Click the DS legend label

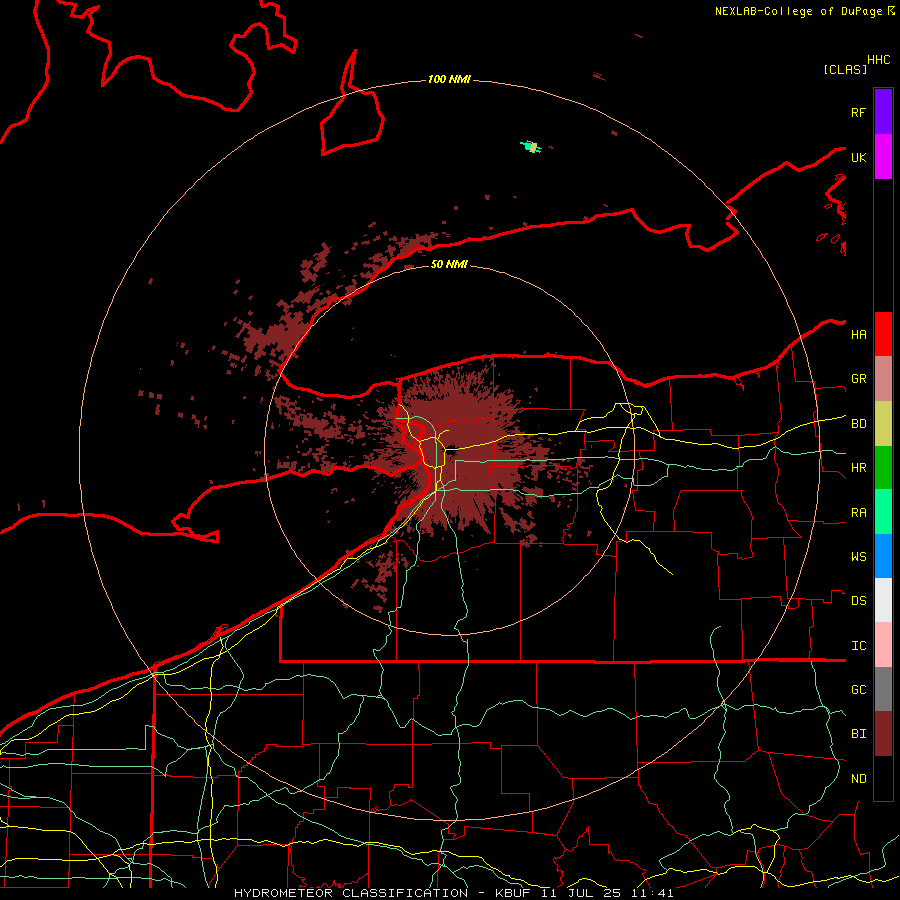858,601
